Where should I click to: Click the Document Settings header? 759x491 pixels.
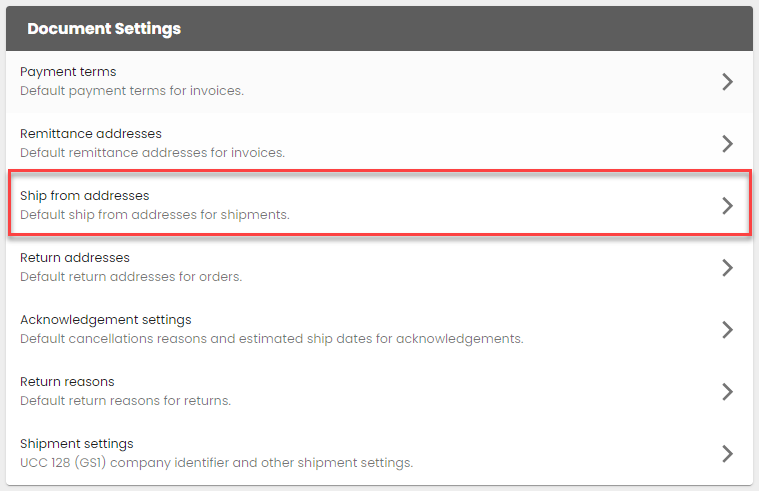104,29
